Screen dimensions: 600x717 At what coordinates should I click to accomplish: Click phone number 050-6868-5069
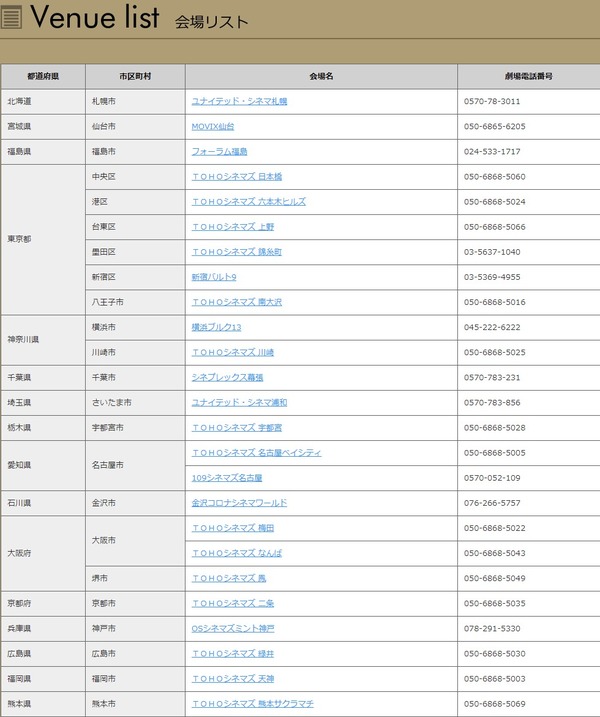(x=495, y=704)
